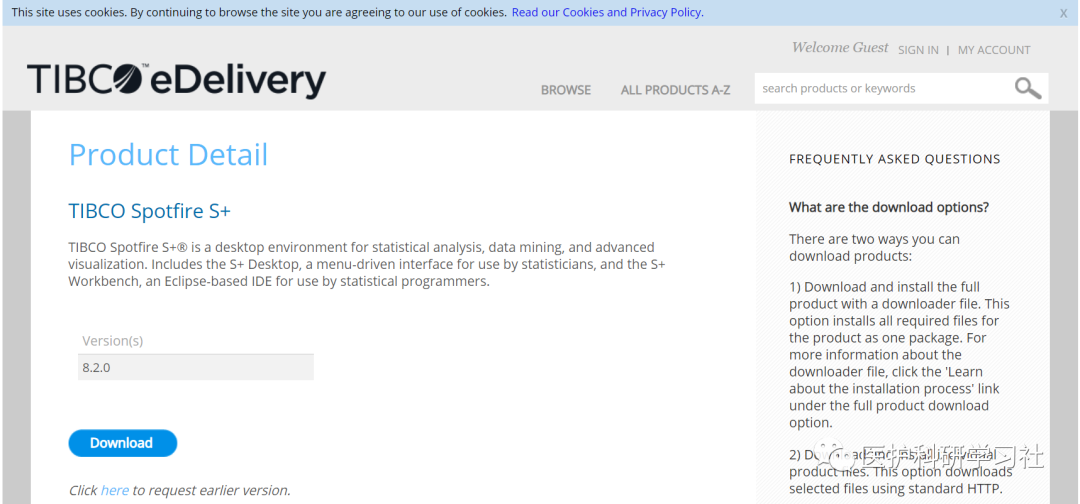Dismiss the cookie banner with X
Image resolution: width=1080 pixels, height=504 pixels.
tap(1063, 12)
